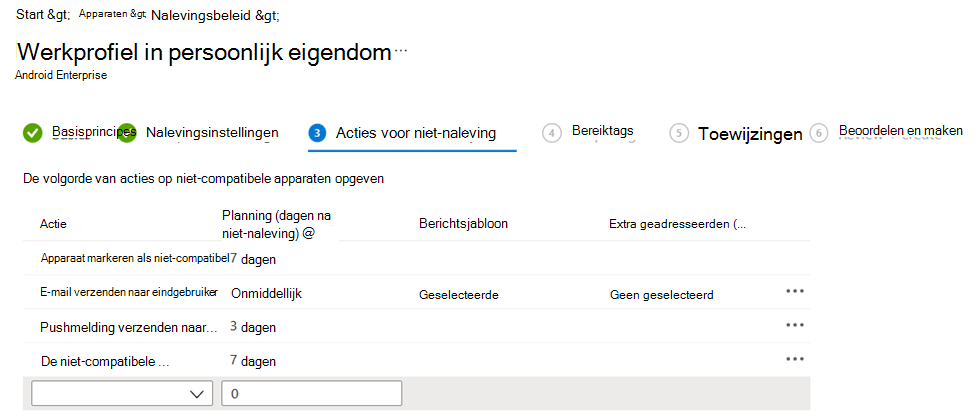Open the ellipsis menu beside page title

coord(401,52)
